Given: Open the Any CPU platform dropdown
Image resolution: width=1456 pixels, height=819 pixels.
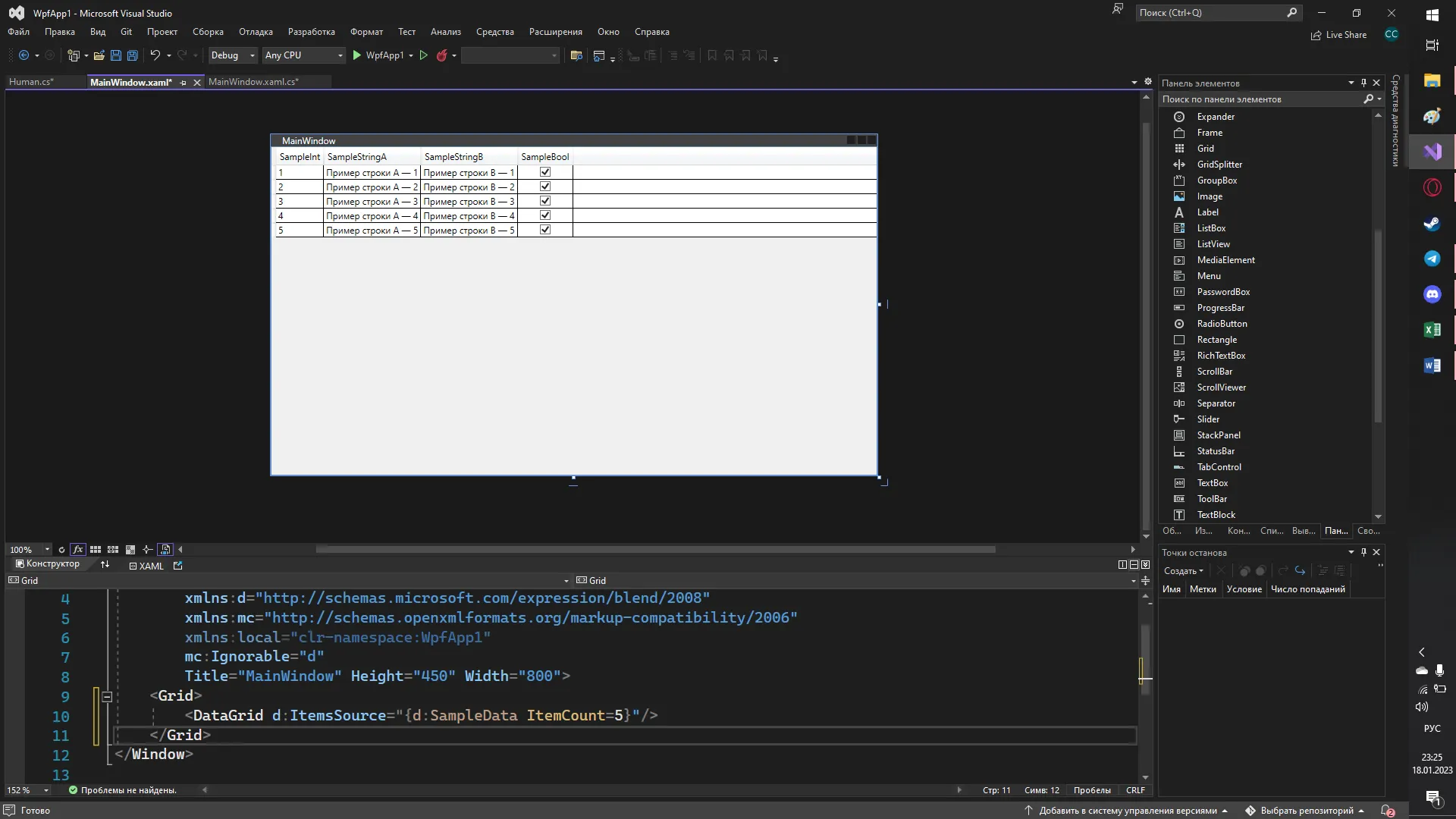Looking at the screenshot, I should tap(303, 55).
